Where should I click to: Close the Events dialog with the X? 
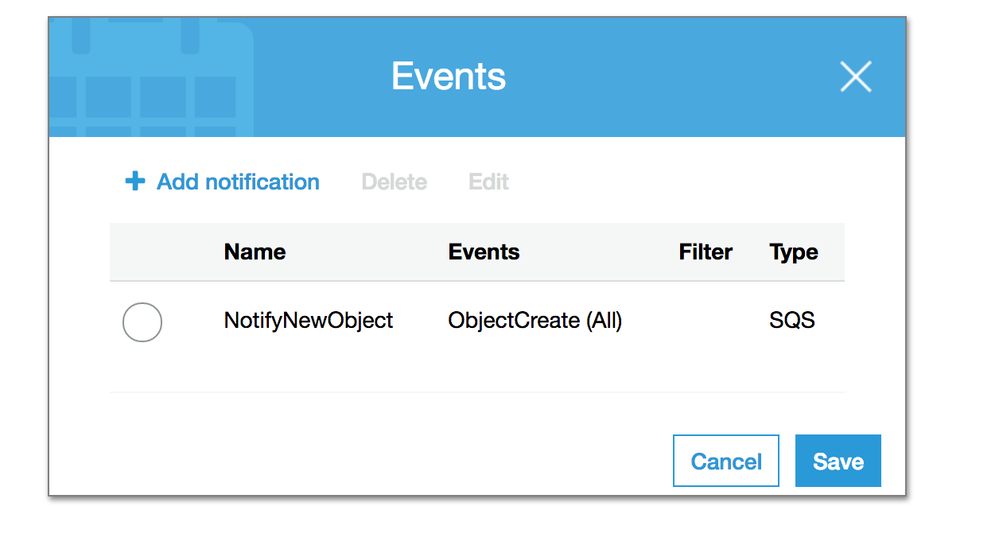(x=855, y=77)
